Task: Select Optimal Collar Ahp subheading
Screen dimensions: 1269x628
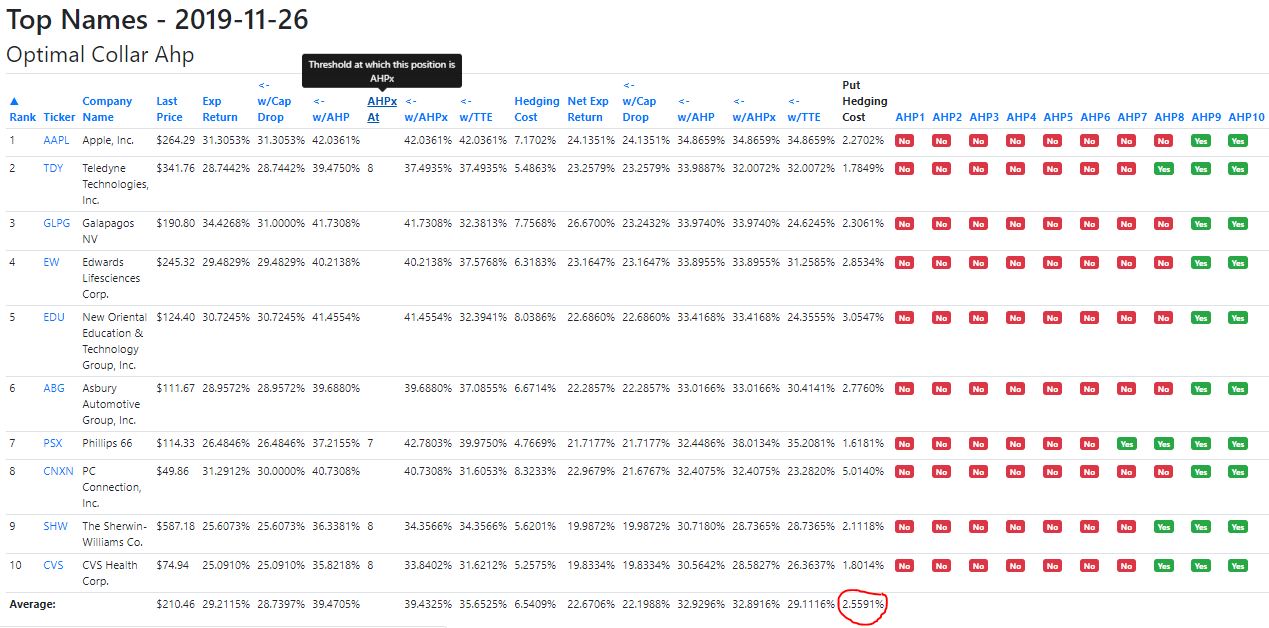Action: (x=100, y=55)
